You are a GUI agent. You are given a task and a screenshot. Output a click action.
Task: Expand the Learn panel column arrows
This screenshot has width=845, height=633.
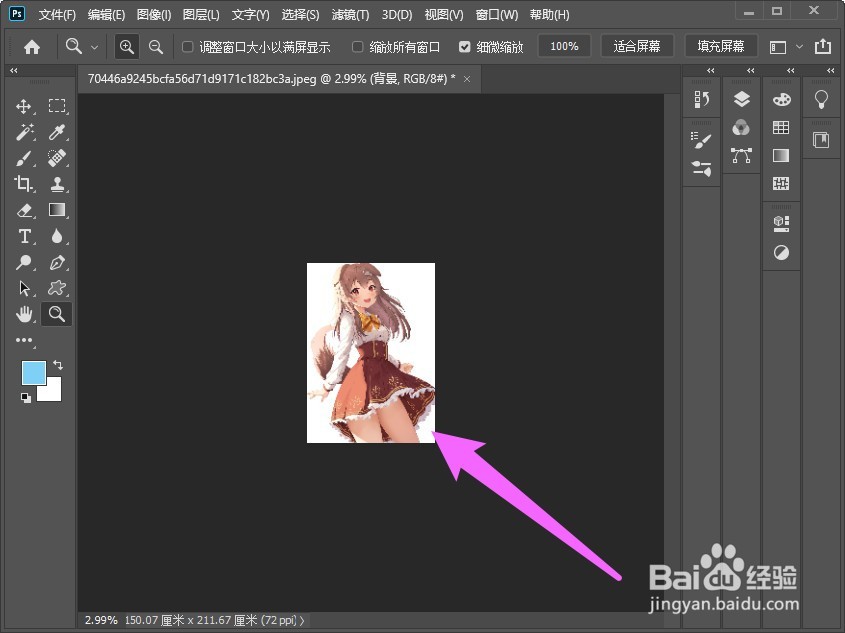point(830,71)
